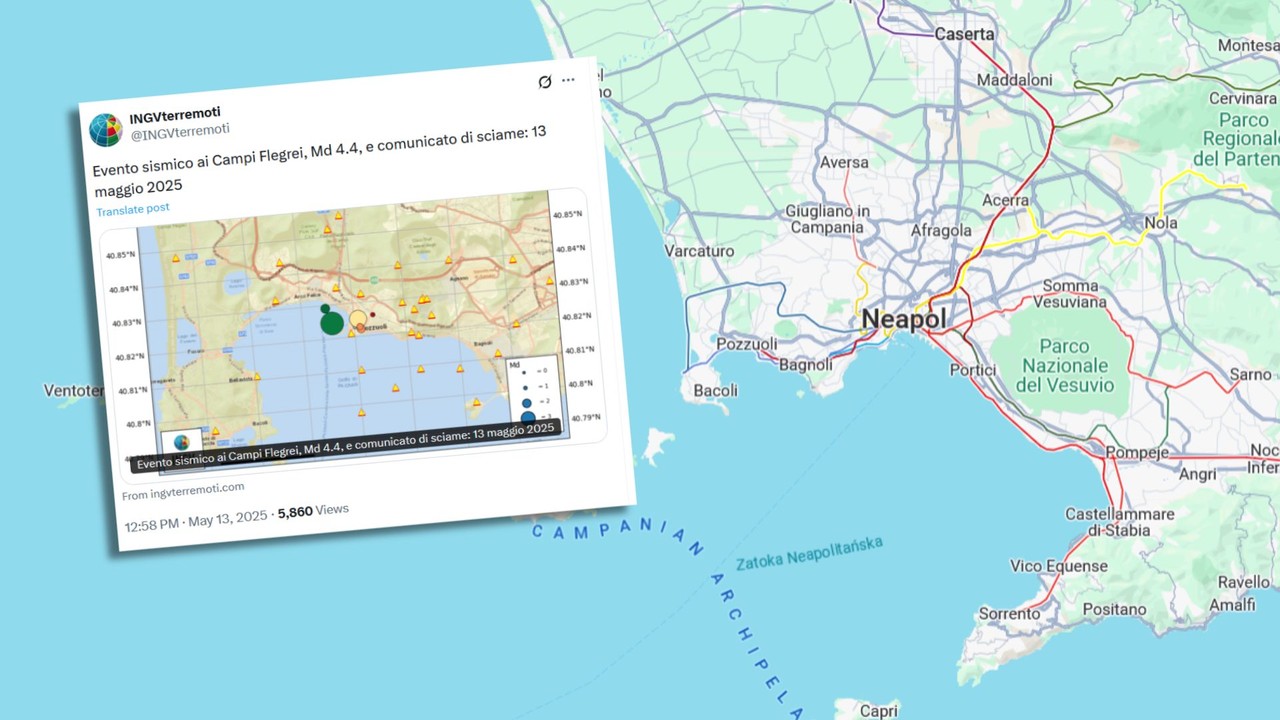Click the Cervinara map label
This screenshot has width=1280, height=720.
click(1243, 99)
